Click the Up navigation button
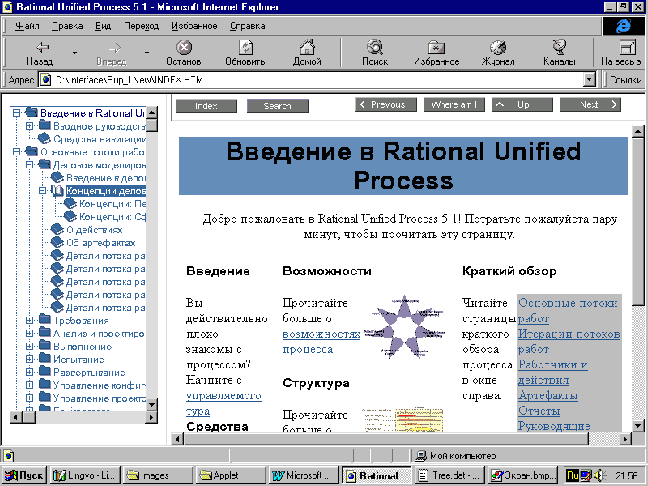This screenshot has width=648, height=486. [522, 105]
